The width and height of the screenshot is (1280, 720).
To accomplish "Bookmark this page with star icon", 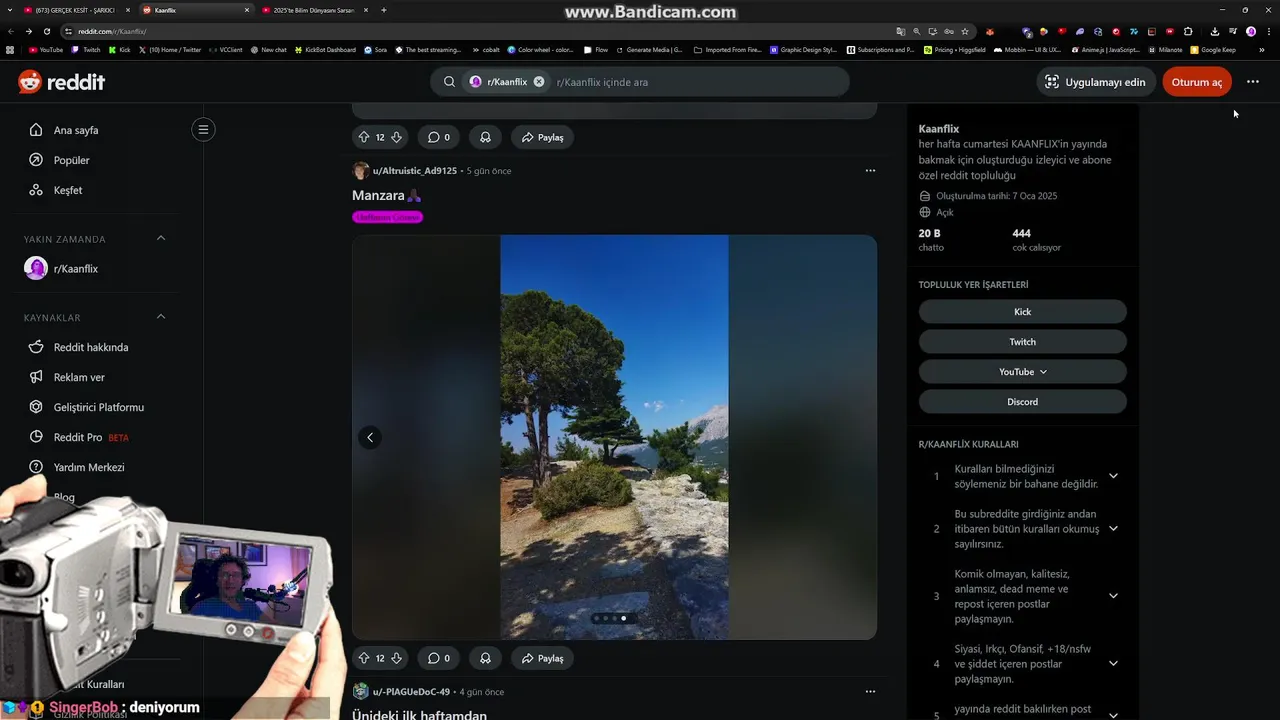I will coord(965,31).
